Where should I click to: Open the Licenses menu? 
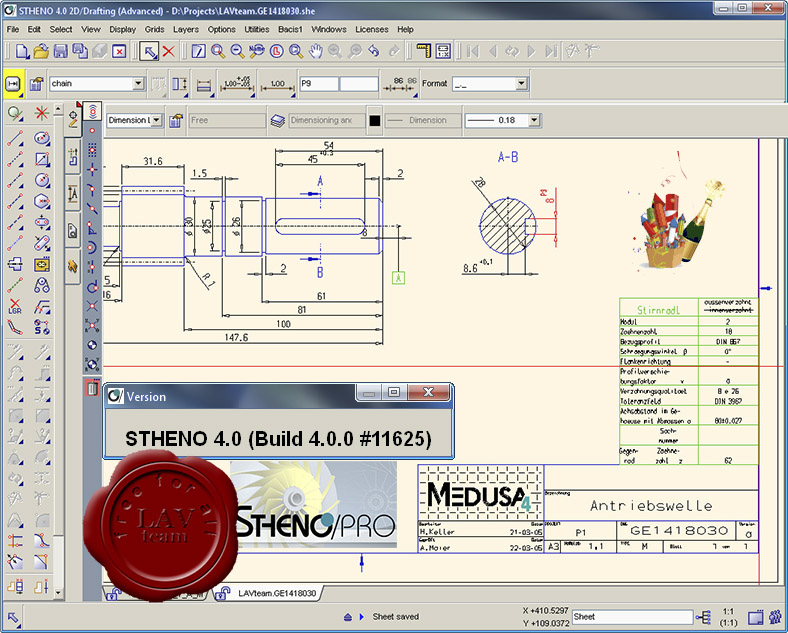(371, 30)
